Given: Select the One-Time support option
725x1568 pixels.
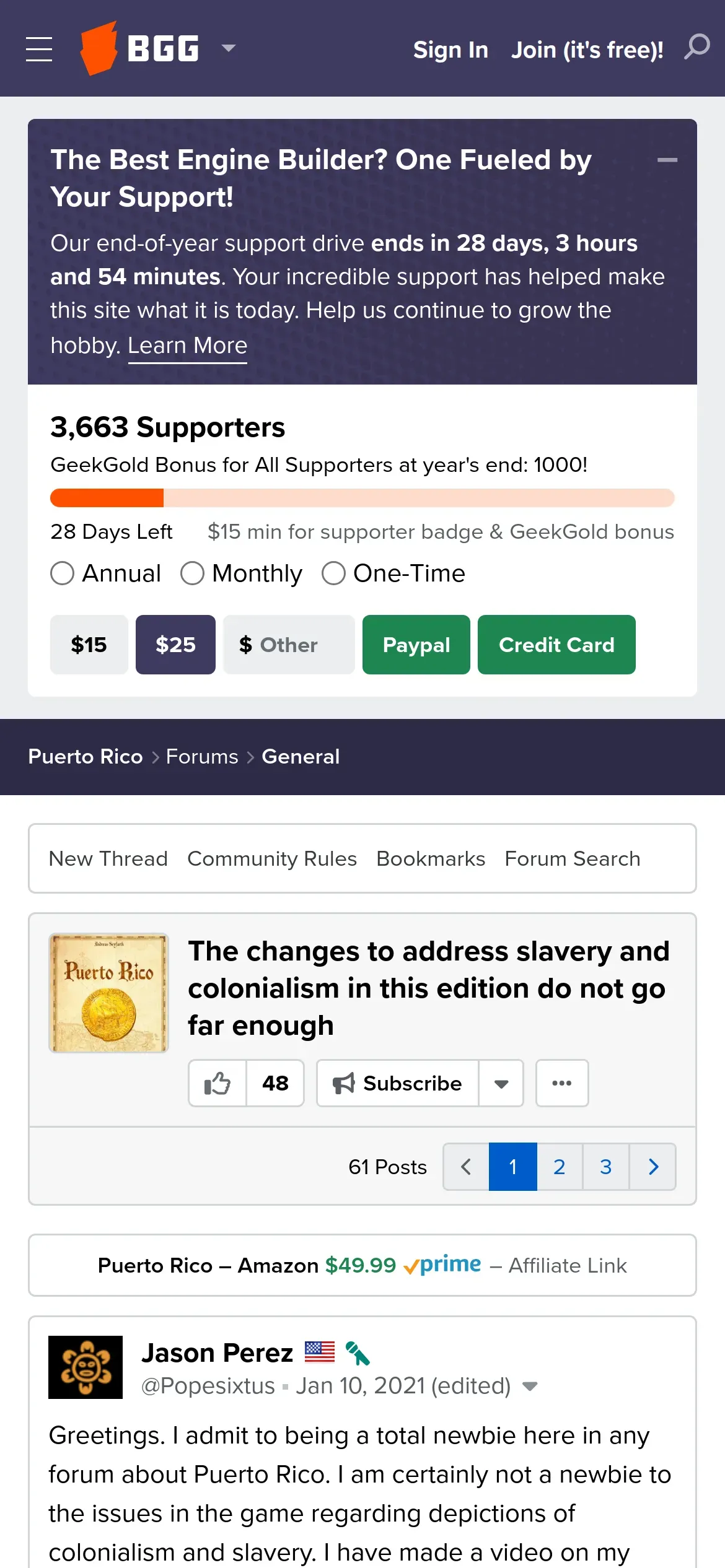Looking at the screenshot, I should point(333,573).
